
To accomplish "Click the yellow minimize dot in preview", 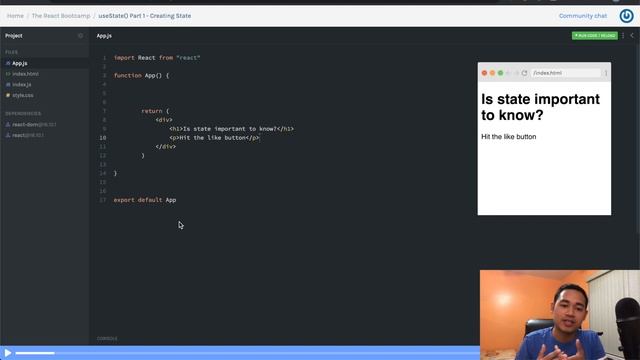I will (492, 73).
